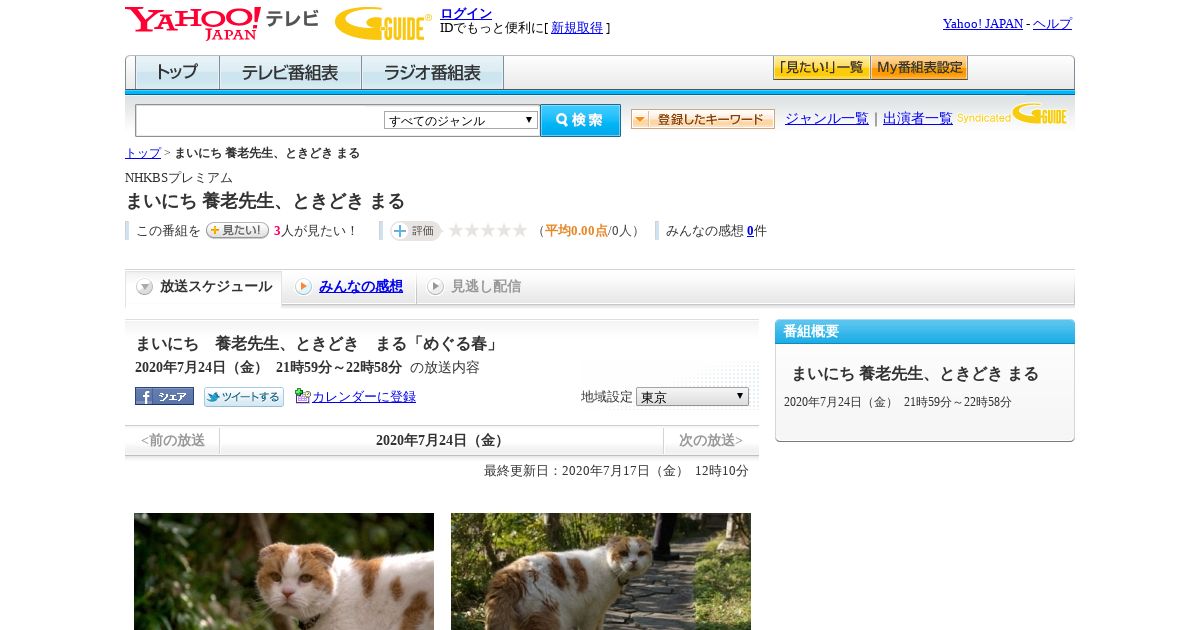Click the 最終更新日 timestamp text

point(616,470)
